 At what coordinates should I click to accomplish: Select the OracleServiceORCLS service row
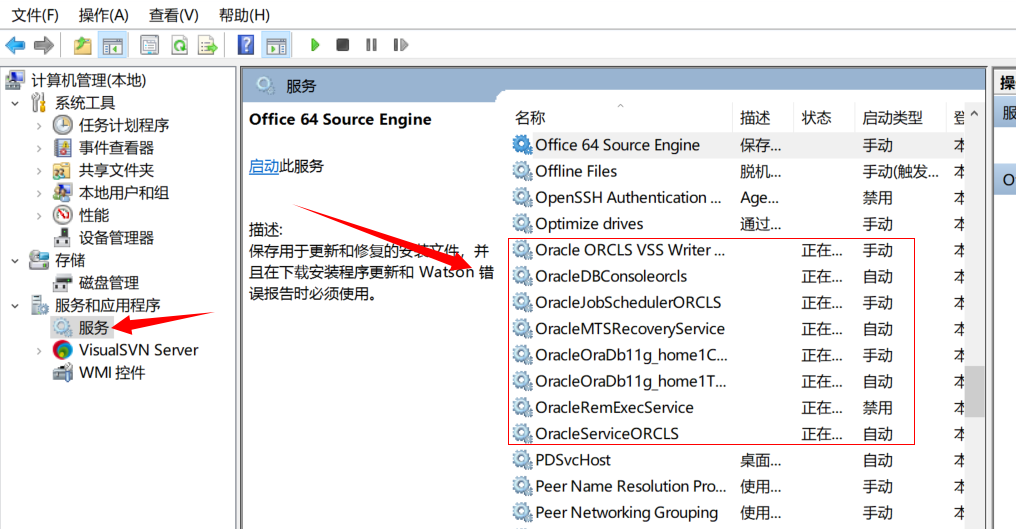(607, 434)
